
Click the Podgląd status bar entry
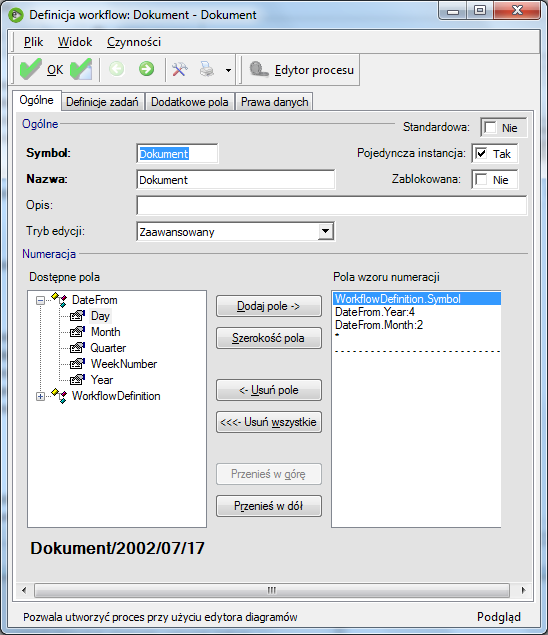499,617
